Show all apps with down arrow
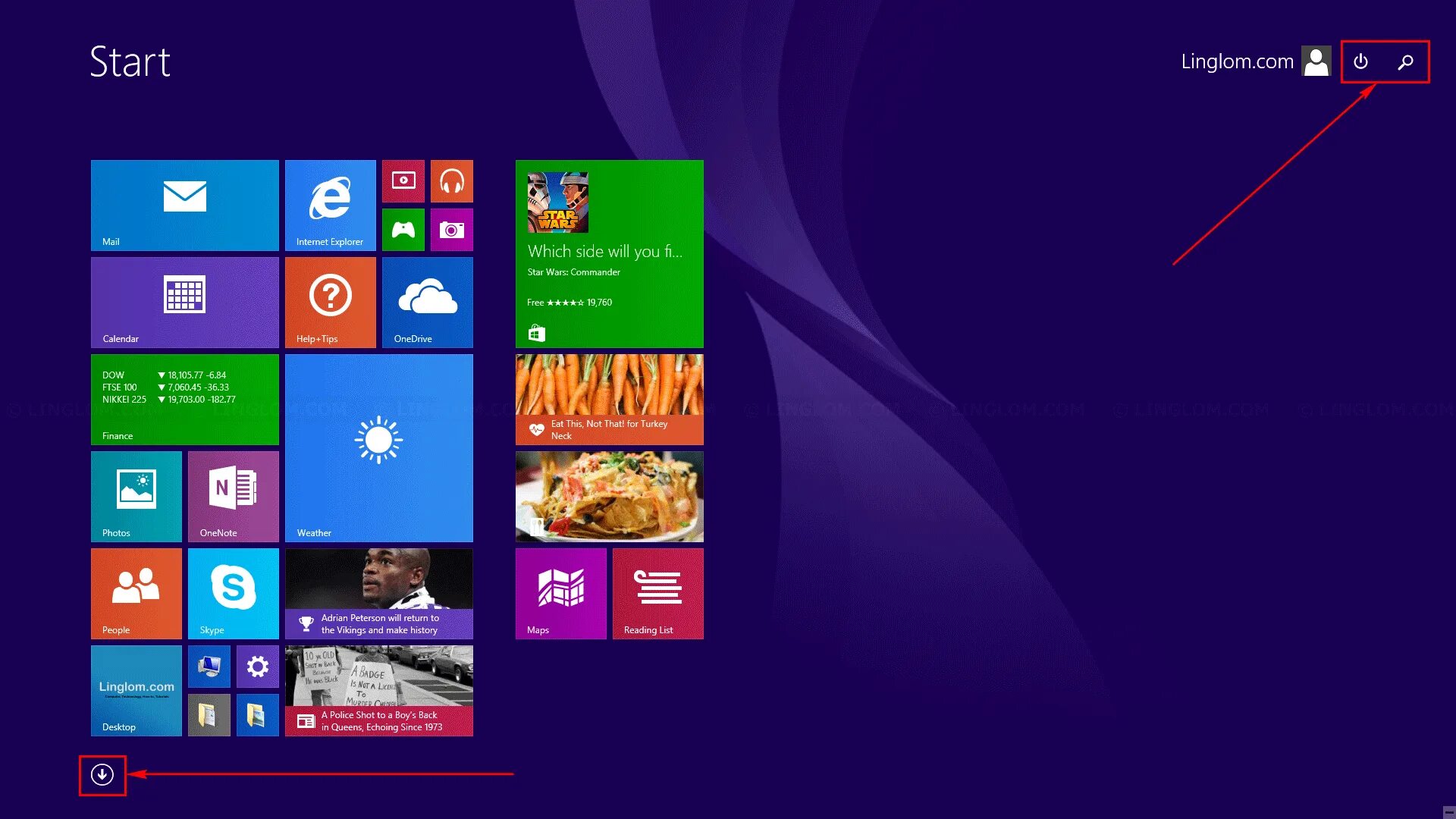The height and width of the screenshot is (819, 1456). coord(102,774)
